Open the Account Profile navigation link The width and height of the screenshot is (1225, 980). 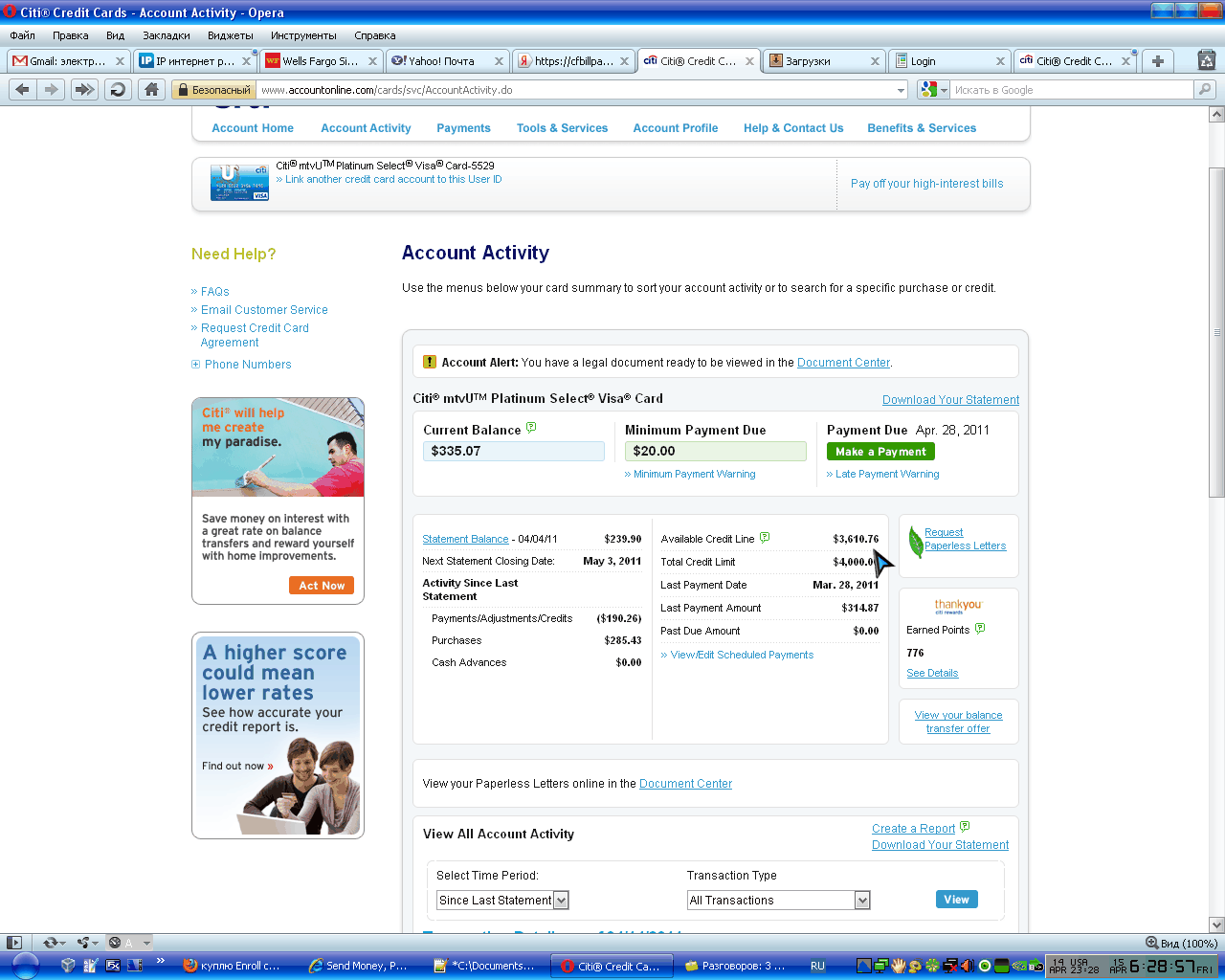pos(676,128)
